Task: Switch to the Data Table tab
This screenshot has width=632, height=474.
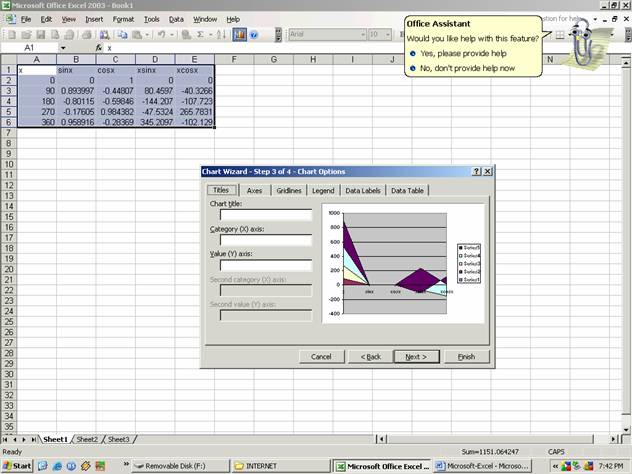Action: pos(407,191)
